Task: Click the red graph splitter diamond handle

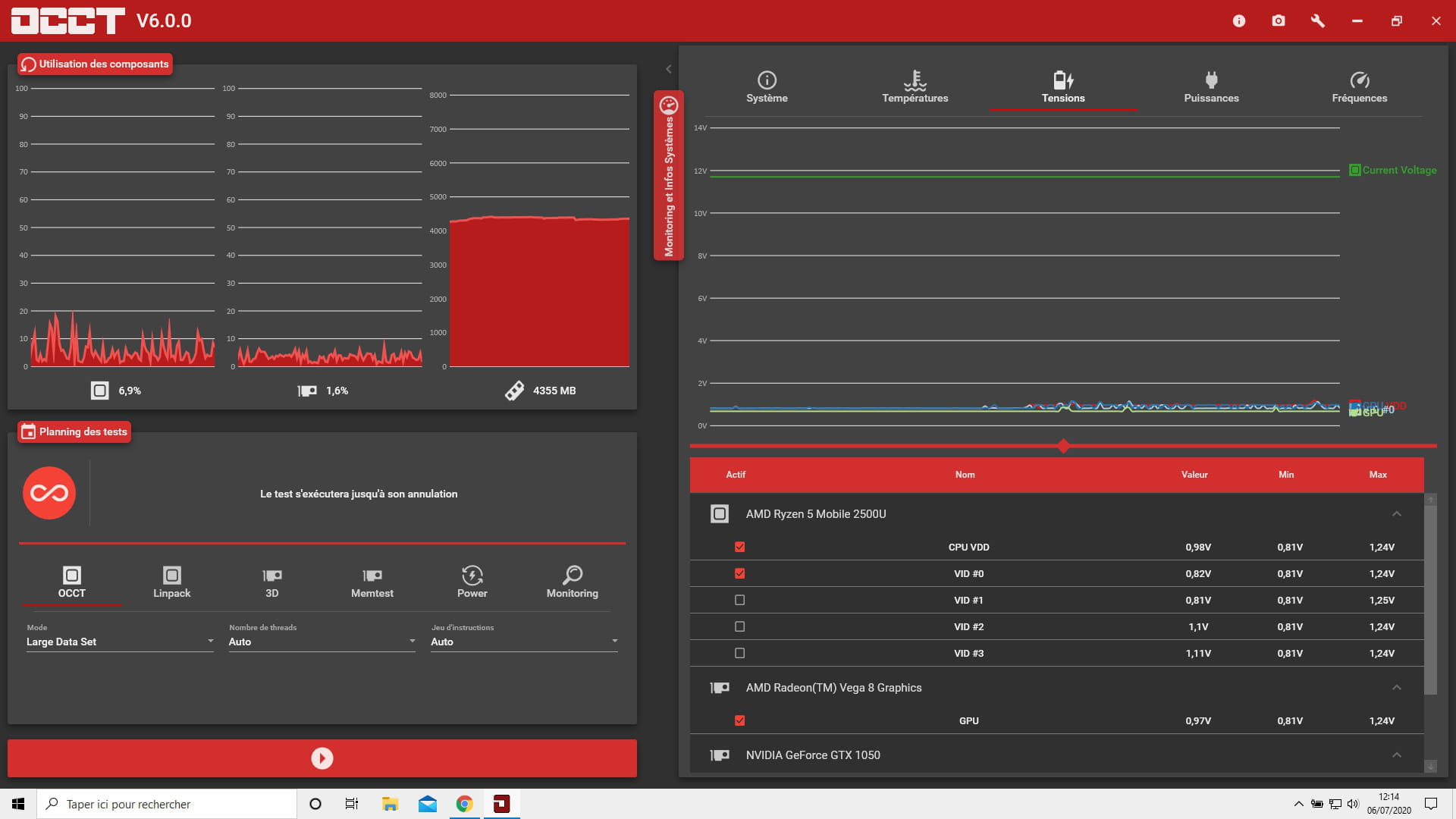Action: (1063, 446)
